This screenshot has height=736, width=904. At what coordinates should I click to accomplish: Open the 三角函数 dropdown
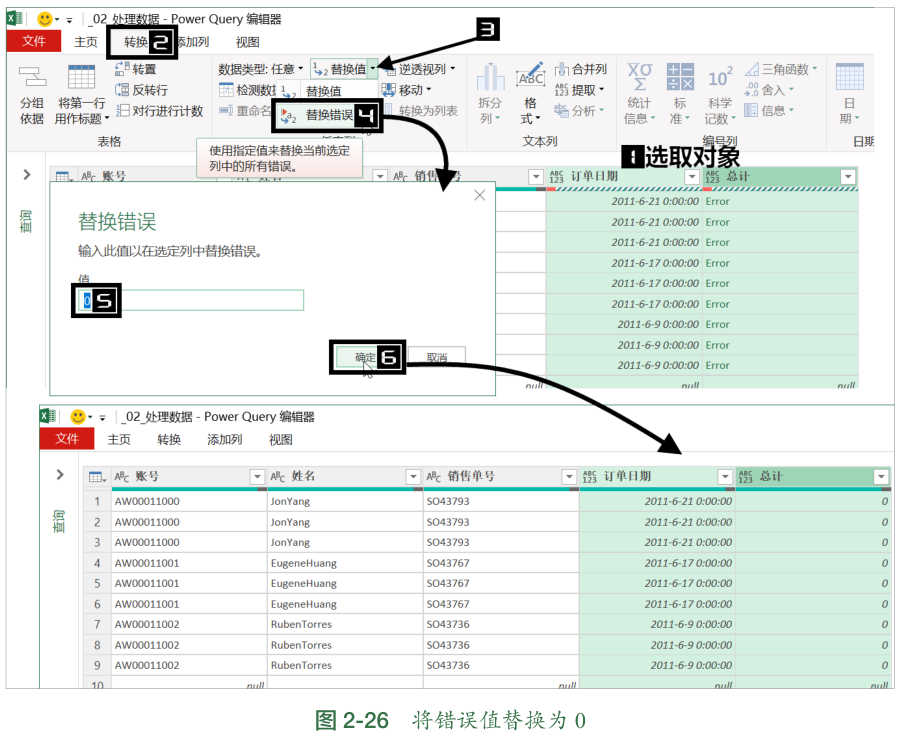pos(781,69)
